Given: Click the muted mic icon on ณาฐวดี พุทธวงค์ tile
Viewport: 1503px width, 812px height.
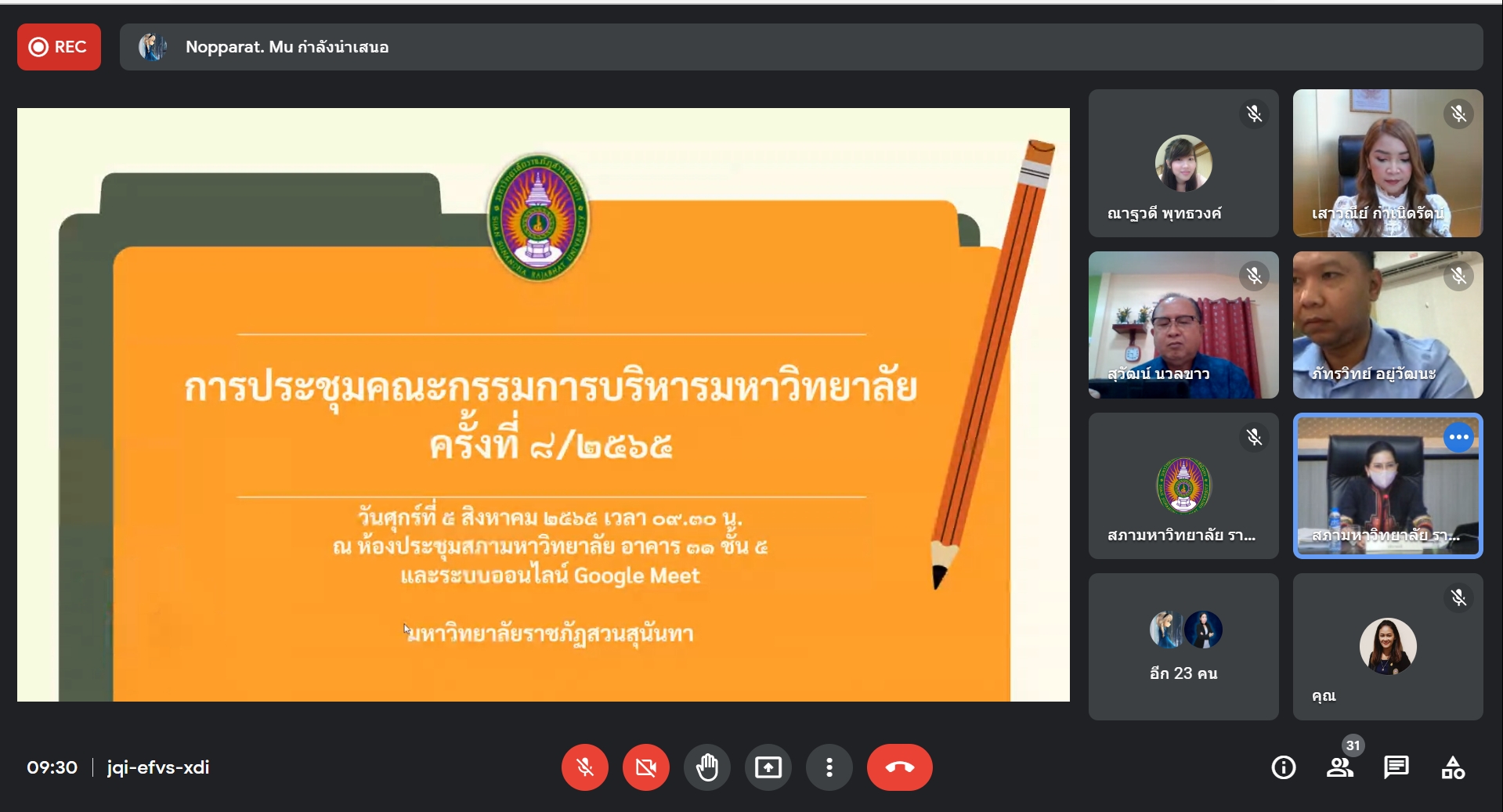Looking at the screenshot, I should (1254, 114).
